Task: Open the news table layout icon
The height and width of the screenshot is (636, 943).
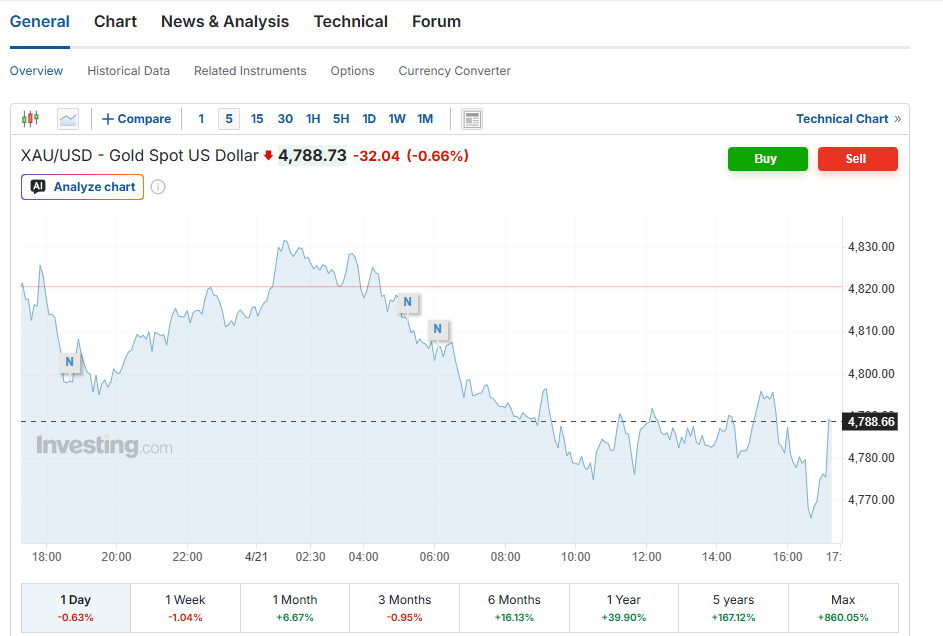Action: coord(472,119)
